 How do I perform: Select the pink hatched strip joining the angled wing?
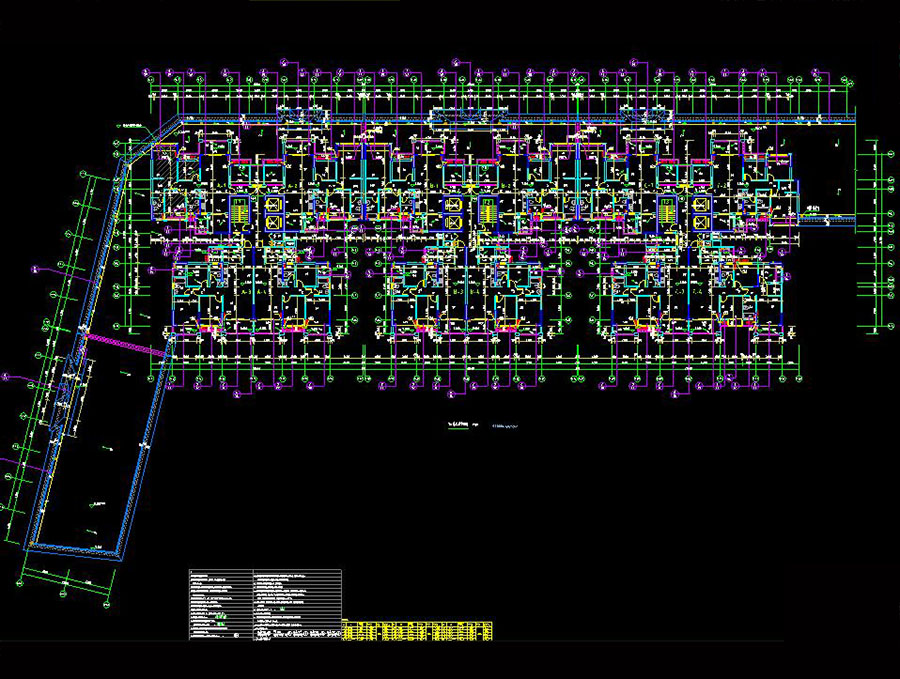(126, 343)
